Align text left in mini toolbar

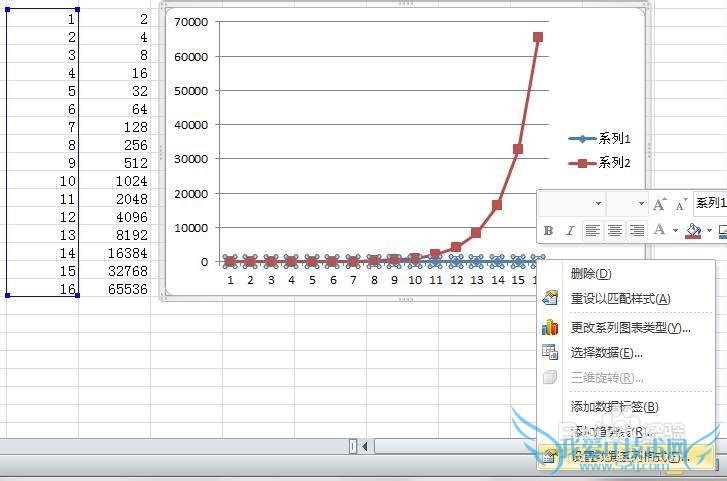click(x=592, y=231)
